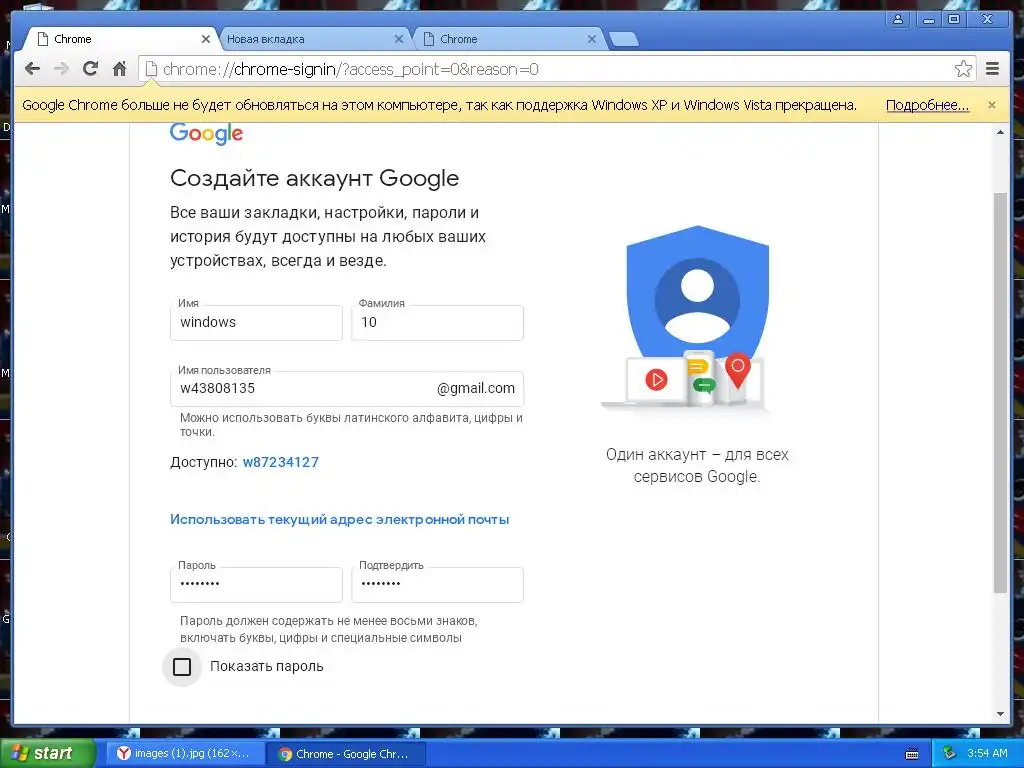
Task: Click the keyboard icon in system tray
Action: [912, 754]
